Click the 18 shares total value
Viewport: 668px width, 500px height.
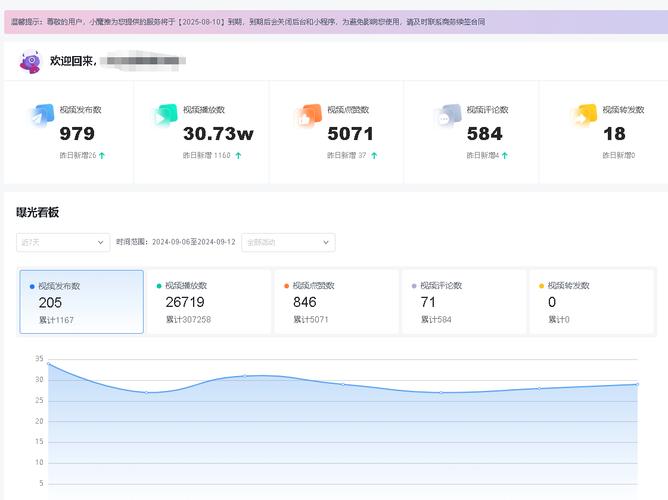pos(614,134)
